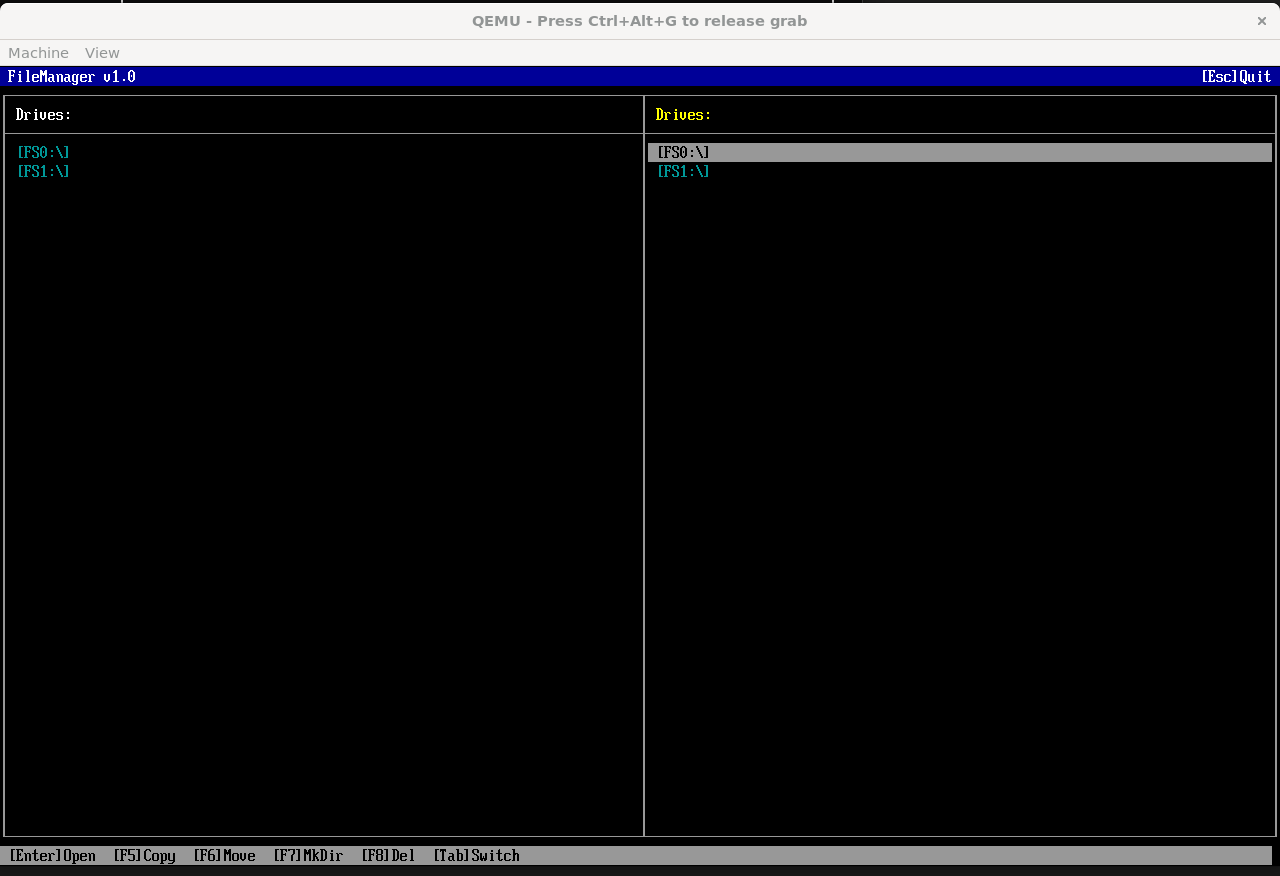Screen dimensions: 1280x876
Task: Open the Machine menu
Action: (38, 53)
